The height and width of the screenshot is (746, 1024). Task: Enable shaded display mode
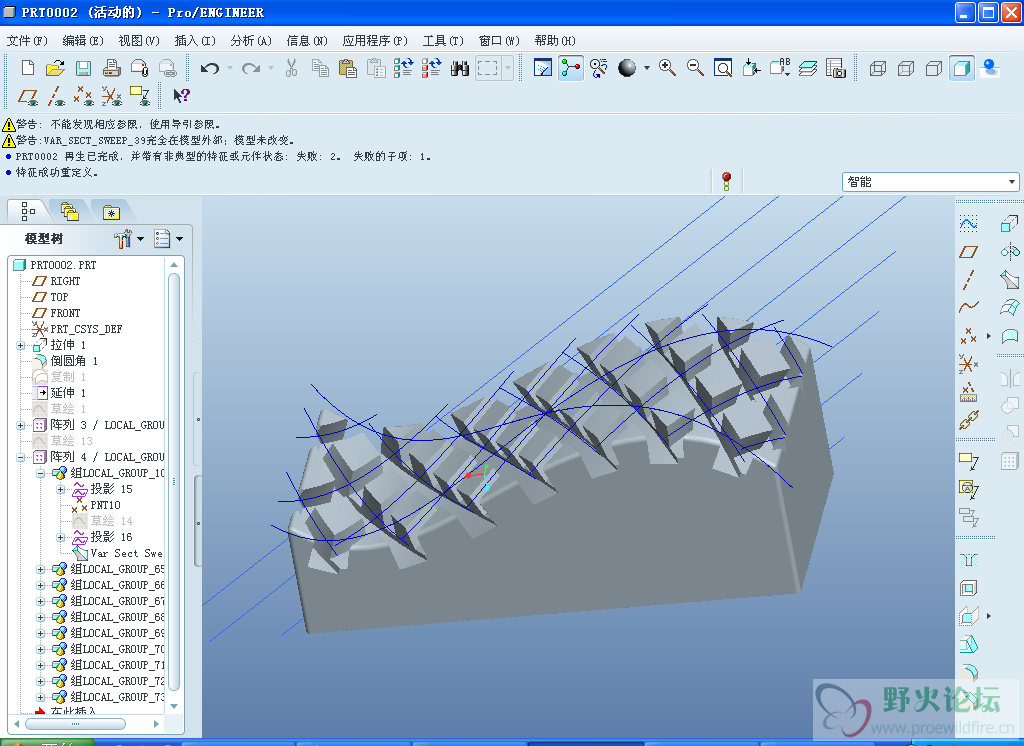pos(962,68)
